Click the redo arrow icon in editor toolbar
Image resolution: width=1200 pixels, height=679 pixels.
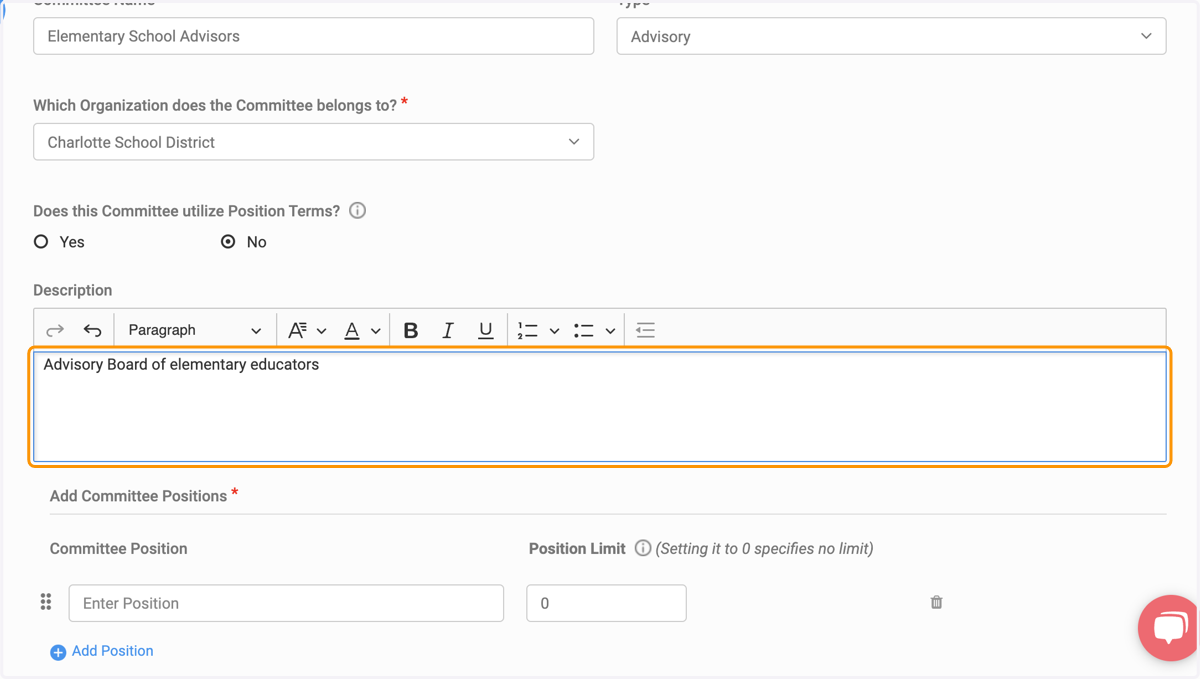click(55, 330)
